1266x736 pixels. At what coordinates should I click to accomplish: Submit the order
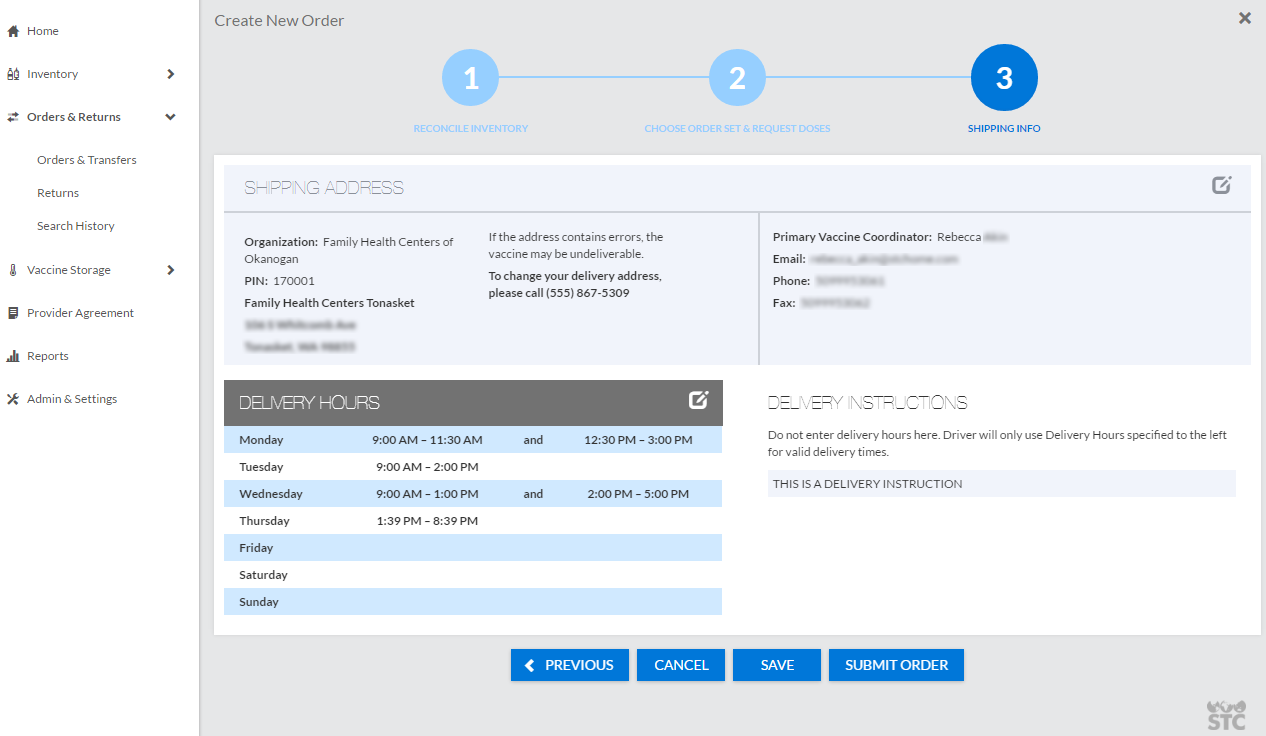coord(896,664)
